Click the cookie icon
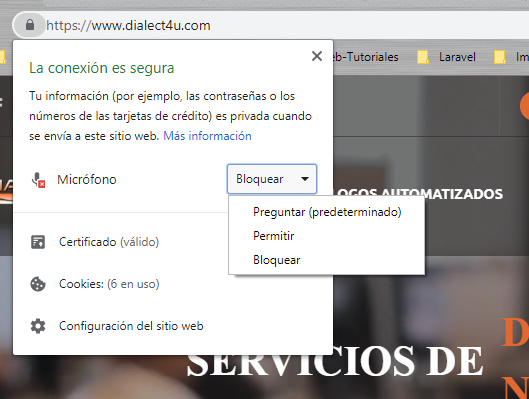The image size is (529, 399). (x=38, y=284)
